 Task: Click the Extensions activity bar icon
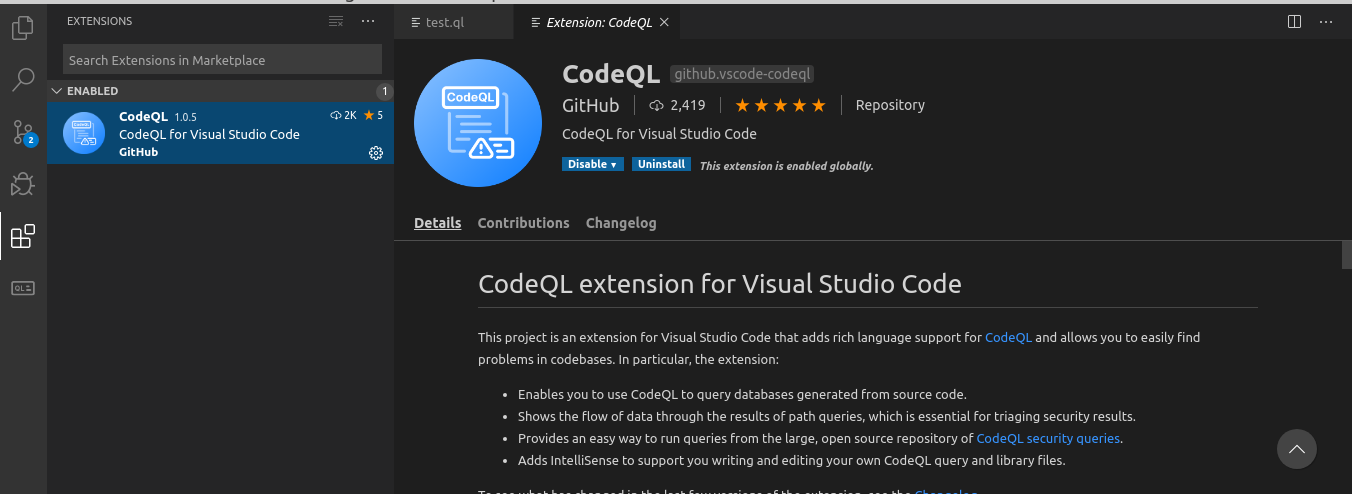click(x=22, y=237)
